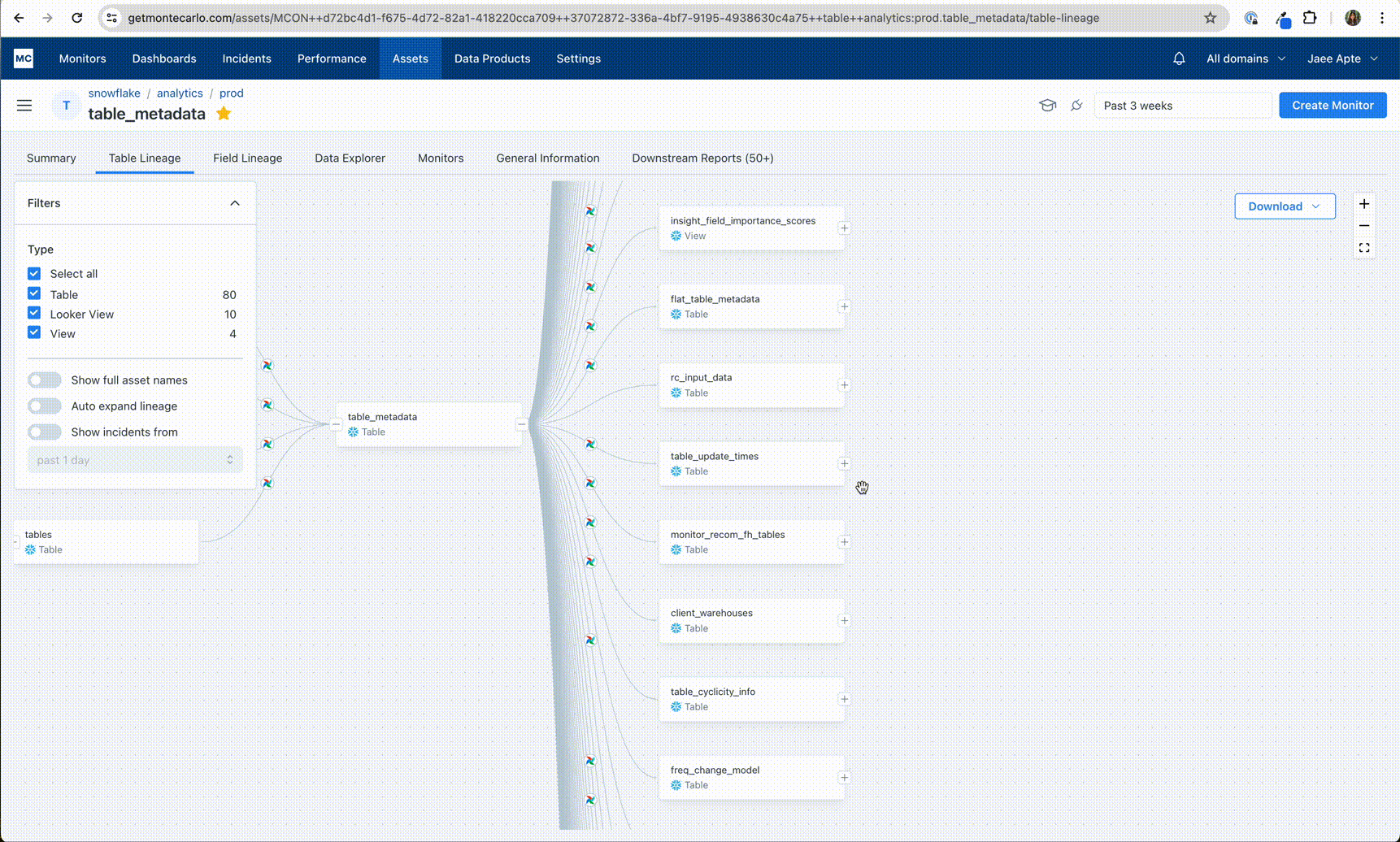Collapse the Filters panel
Screen dimensions: 1400x842
point(235,203)
